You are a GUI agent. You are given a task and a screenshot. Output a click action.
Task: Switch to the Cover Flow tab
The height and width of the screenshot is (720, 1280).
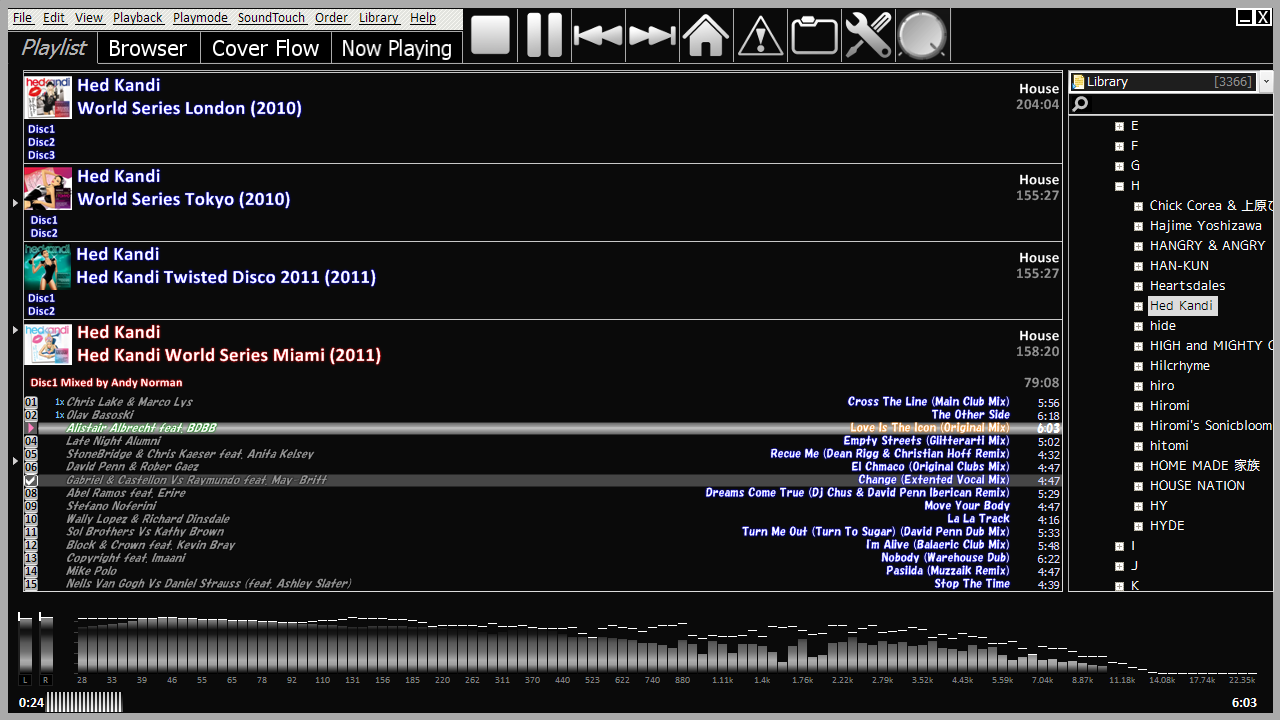tap(265, 48)
